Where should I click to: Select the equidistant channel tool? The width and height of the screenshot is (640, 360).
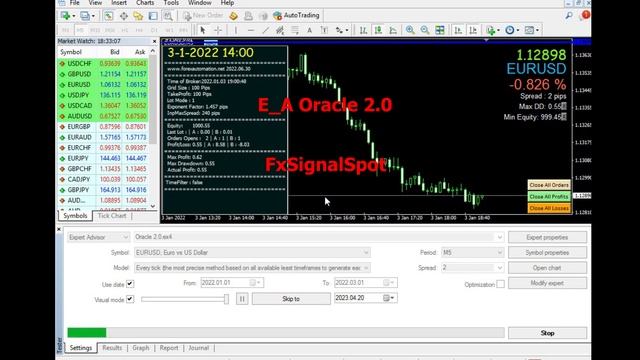pyautogui.click(x=280, y=30)
